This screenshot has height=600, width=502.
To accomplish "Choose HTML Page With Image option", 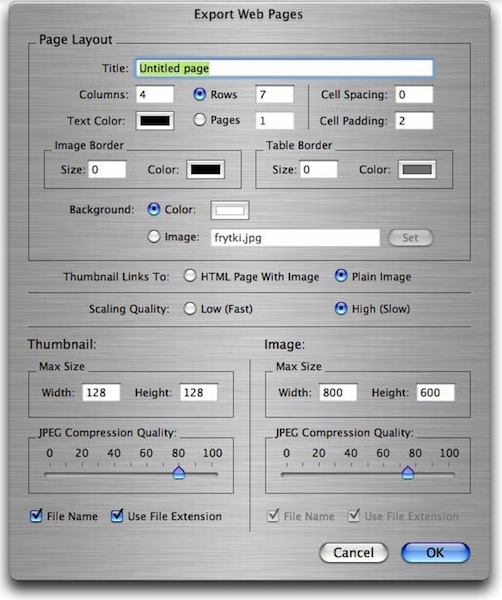I will (x=190, y=276).
